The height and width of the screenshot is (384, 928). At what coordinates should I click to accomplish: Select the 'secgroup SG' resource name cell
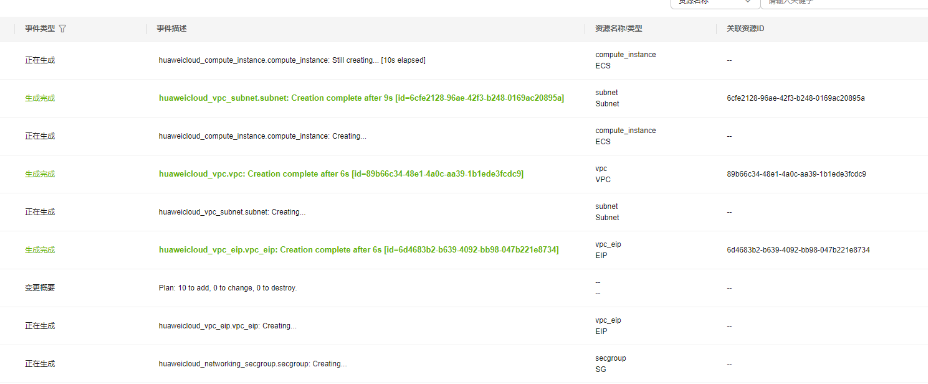click(611, 364)
